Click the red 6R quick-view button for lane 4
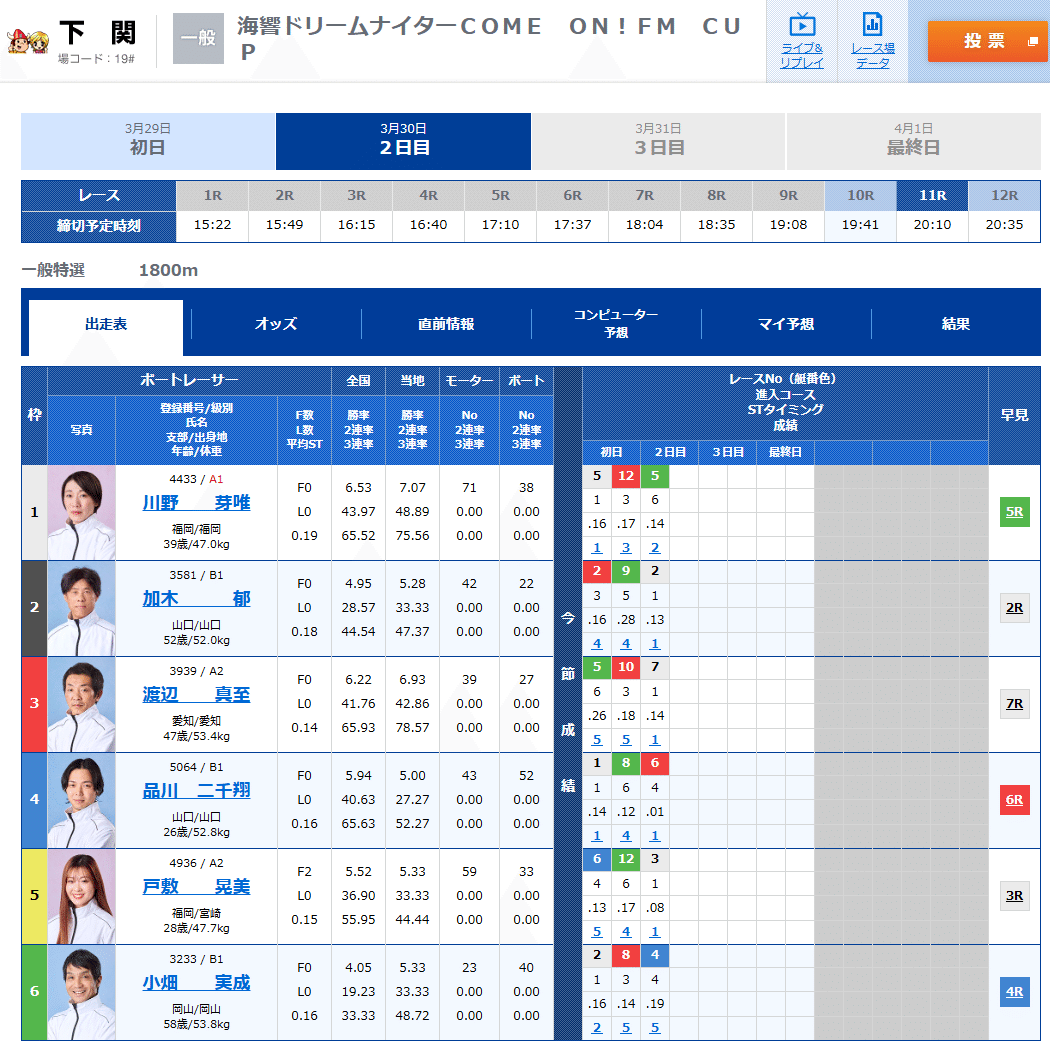 click(1015, 800)
